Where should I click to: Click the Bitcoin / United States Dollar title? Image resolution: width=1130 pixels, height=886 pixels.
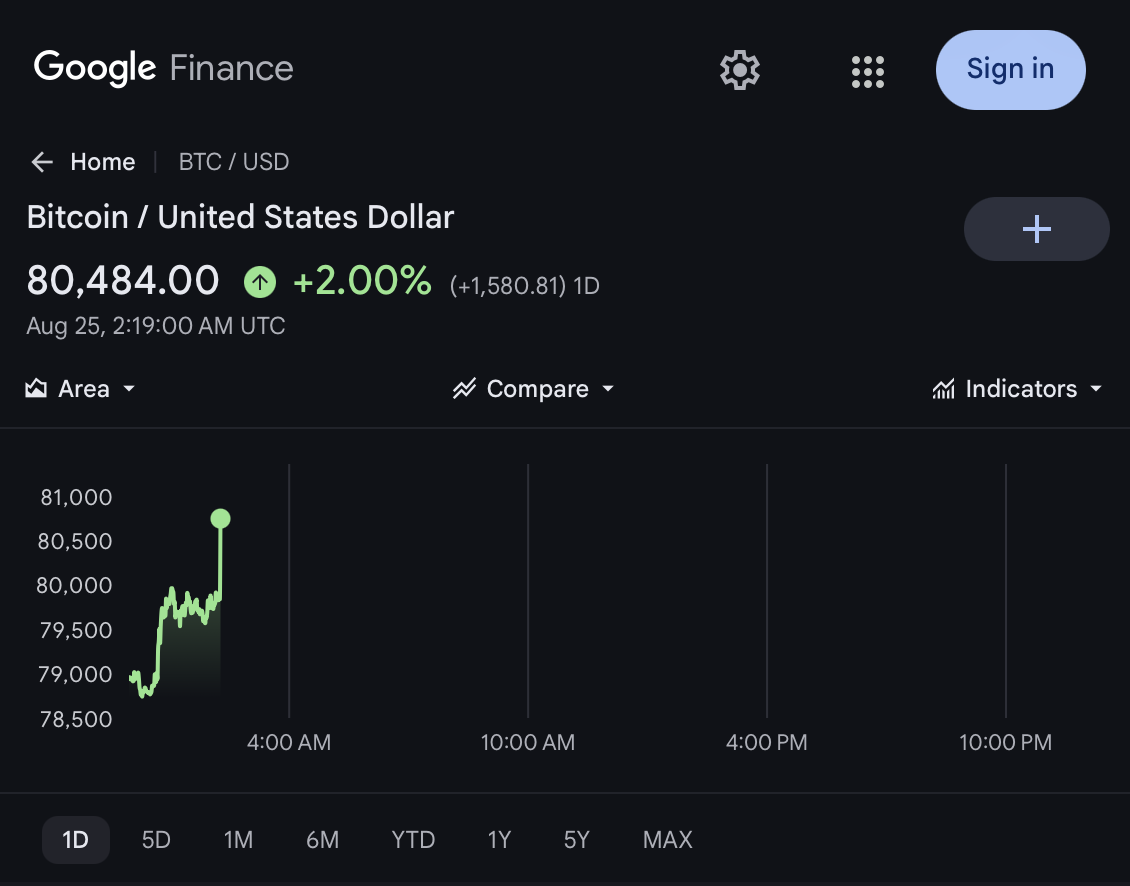[240, 217]
